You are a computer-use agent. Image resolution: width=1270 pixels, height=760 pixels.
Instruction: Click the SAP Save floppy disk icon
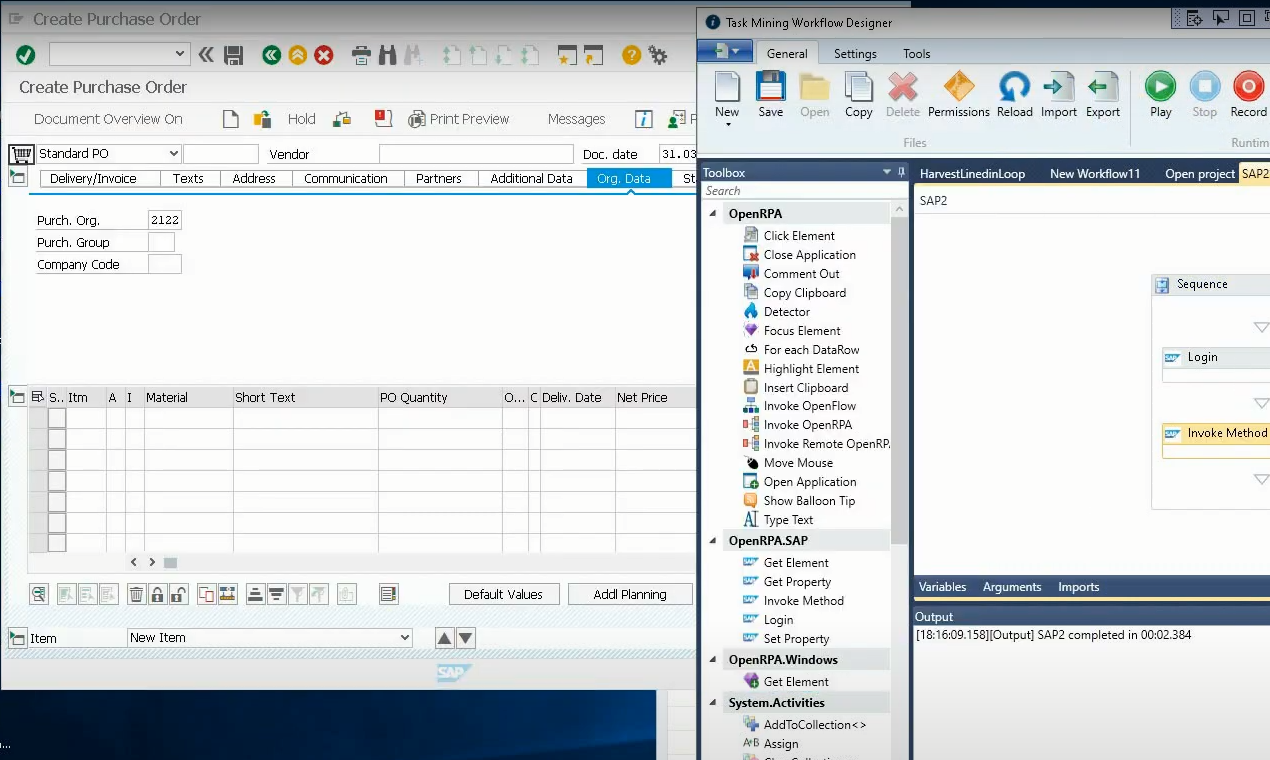(x=234, y=55)
